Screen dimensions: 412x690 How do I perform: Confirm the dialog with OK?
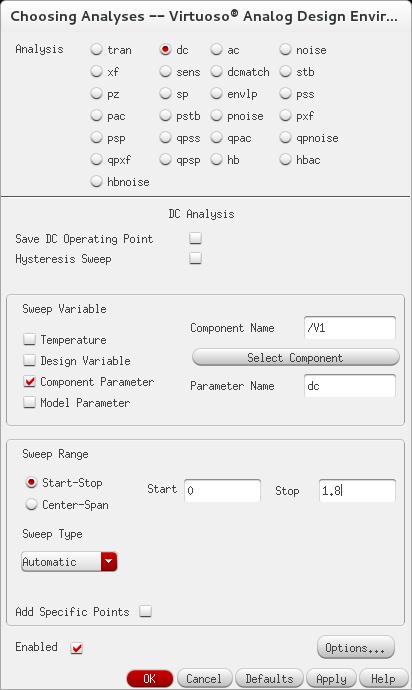tap(150, 679)
